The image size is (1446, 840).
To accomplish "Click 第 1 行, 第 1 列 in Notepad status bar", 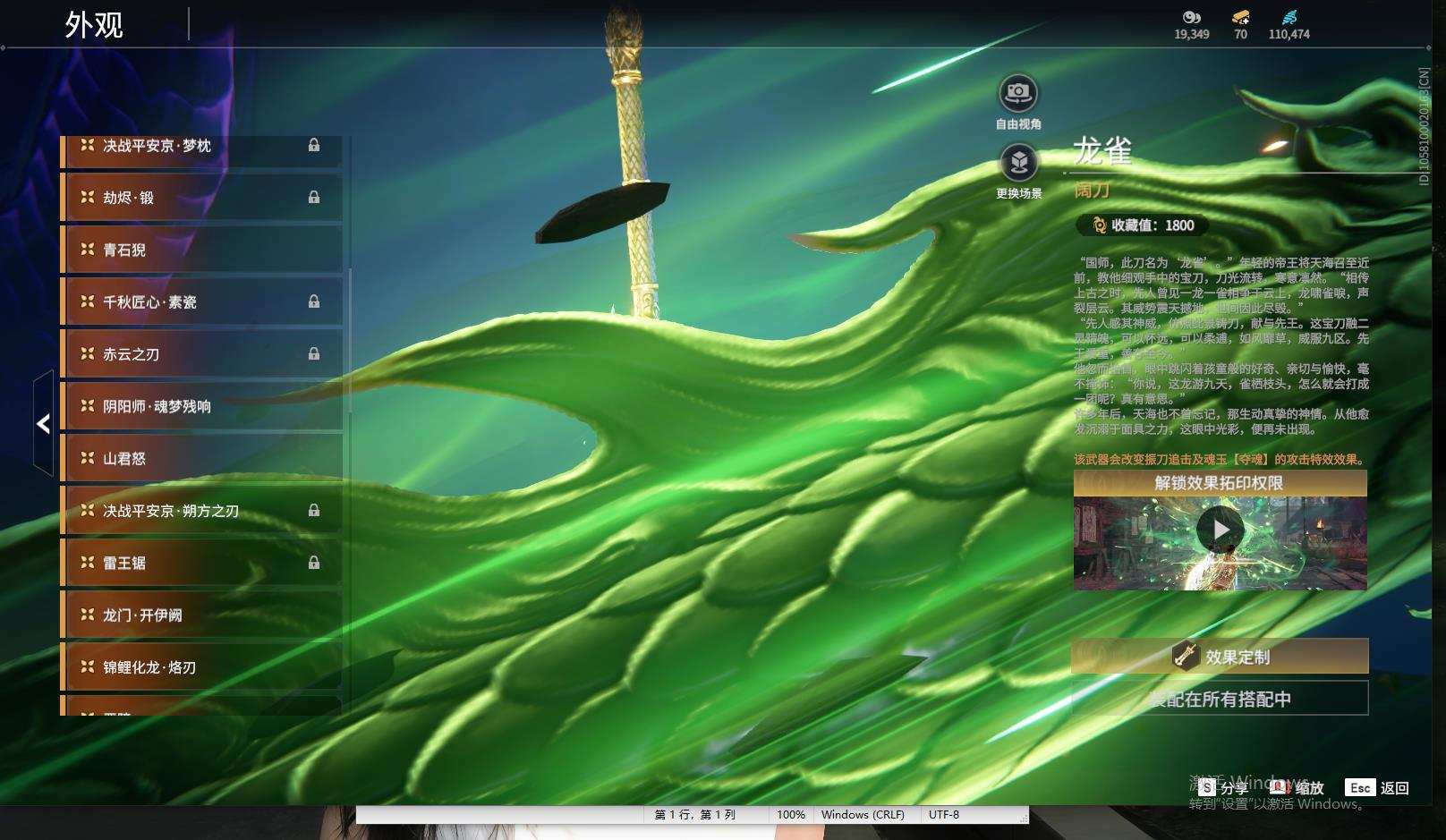I will point(695,815).
